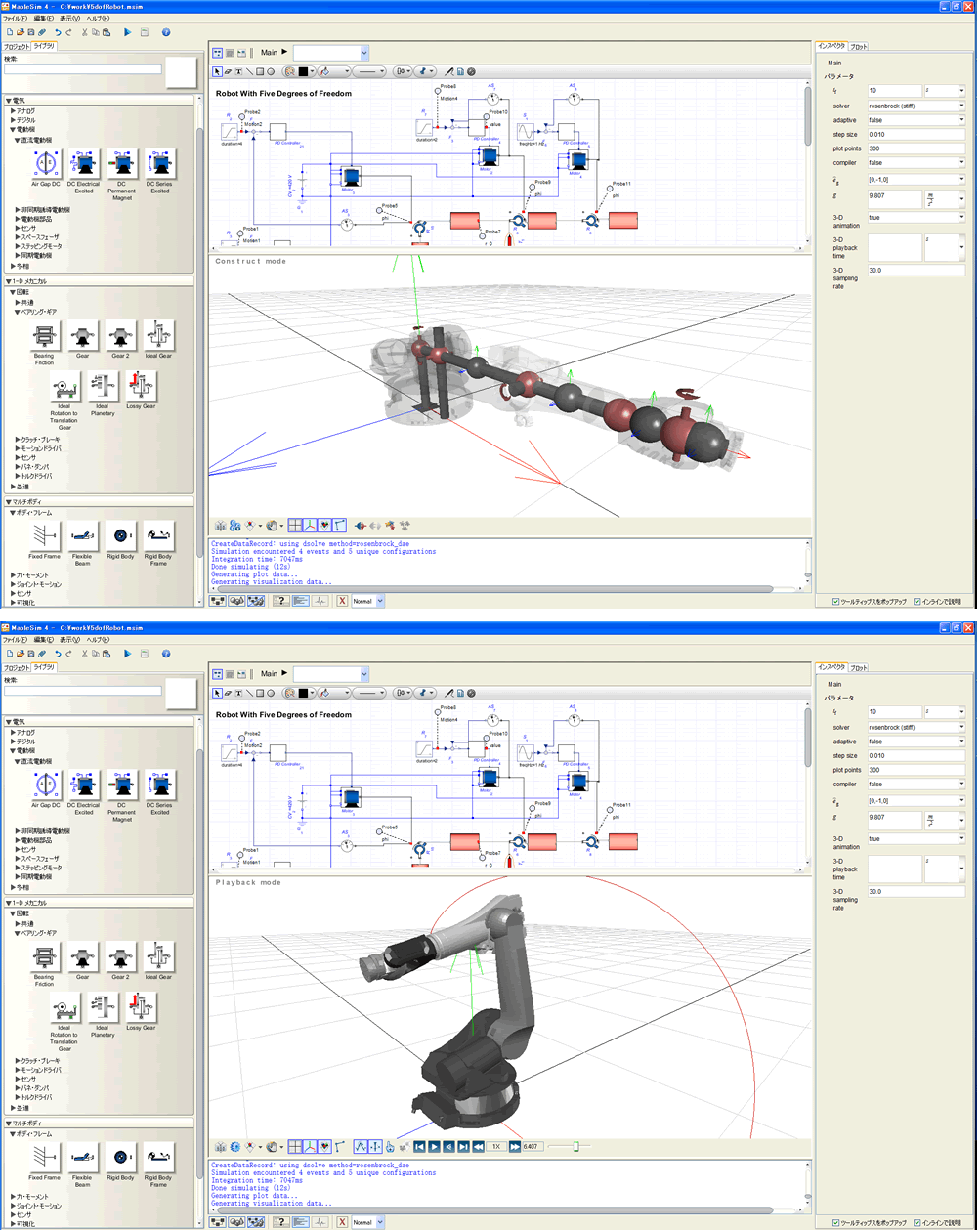Open the 表示 menu in upper window
The width and height of the screenshot is (980, 1230).
pos(70,19)
